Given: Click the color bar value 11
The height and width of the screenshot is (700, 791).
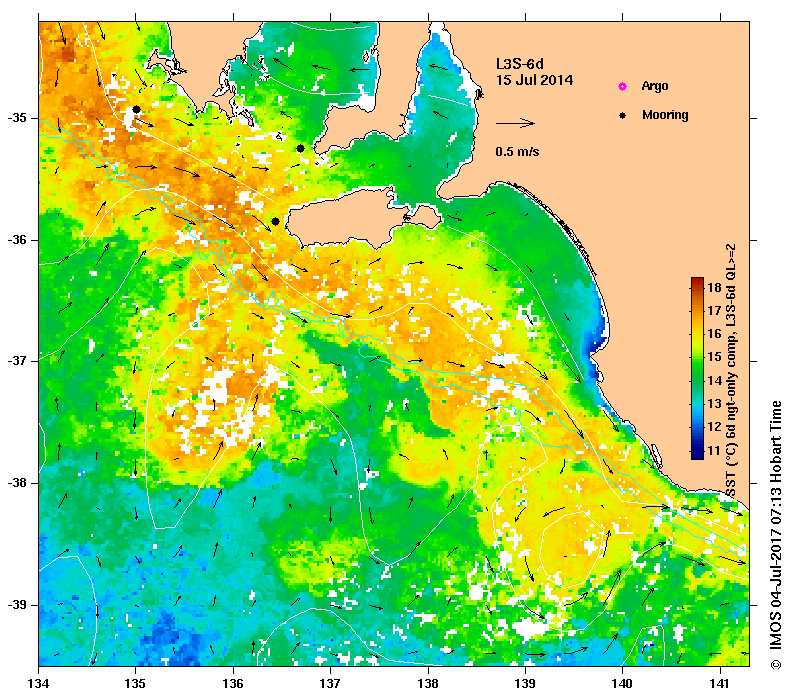Looking at the screenshot, I should point(714,450).
